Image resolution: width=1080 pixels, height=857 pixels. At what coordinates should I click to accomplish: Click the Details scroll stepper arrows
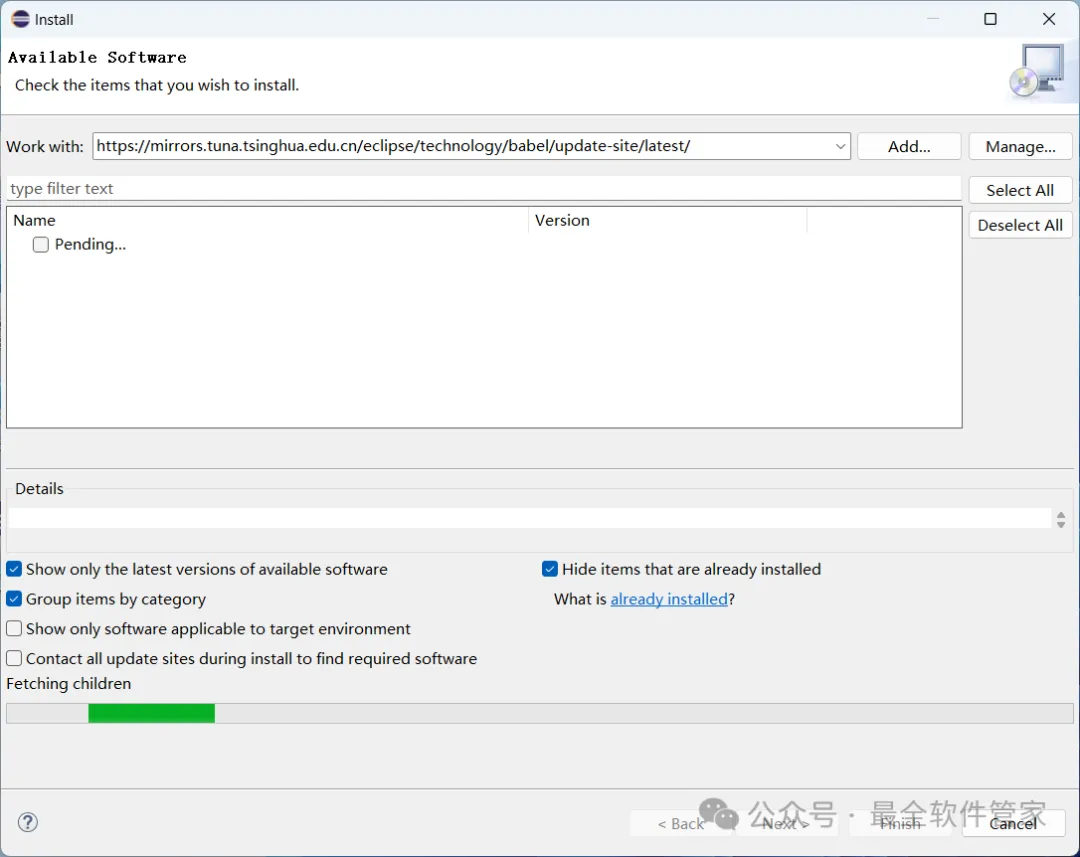[1060, 519]
